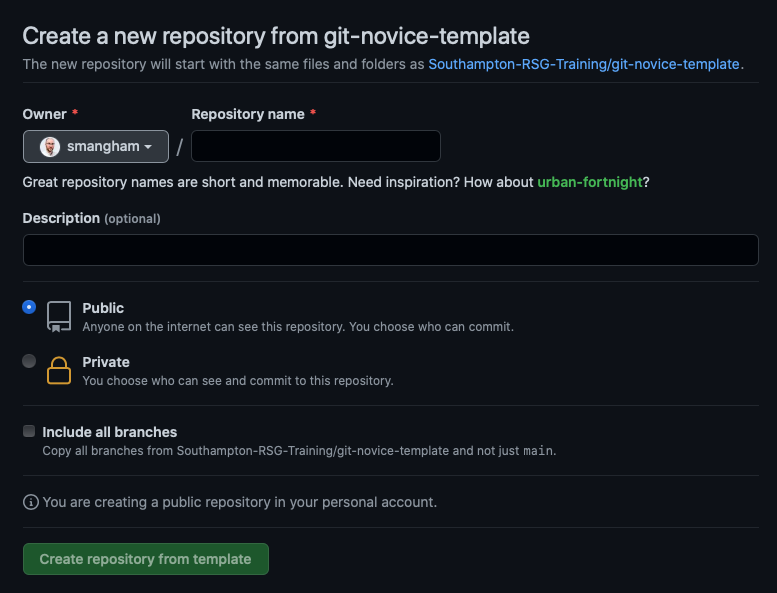Click the smangham owner name text

pyautogui.click(x=103, y=146)
